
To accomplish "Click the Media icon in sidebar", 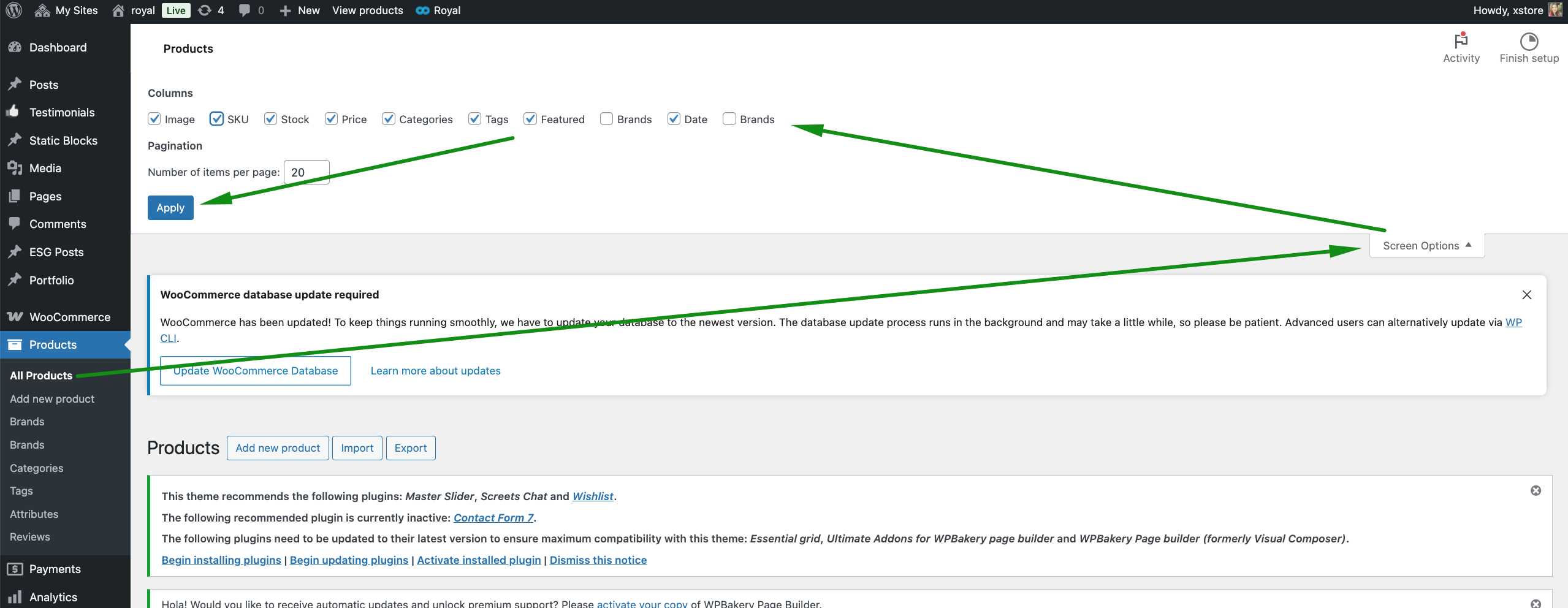I will [x=15, y=167].
